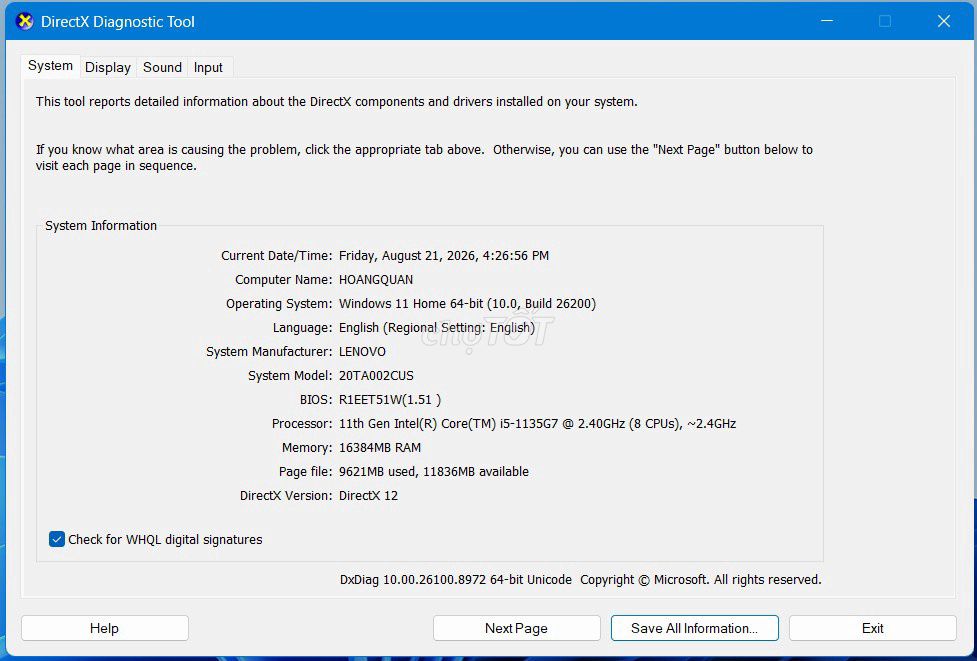Uncheck Check for WHQL digital signatures
Screen dimensions: 977x661
pyautogui.click(x=57, y=540)
